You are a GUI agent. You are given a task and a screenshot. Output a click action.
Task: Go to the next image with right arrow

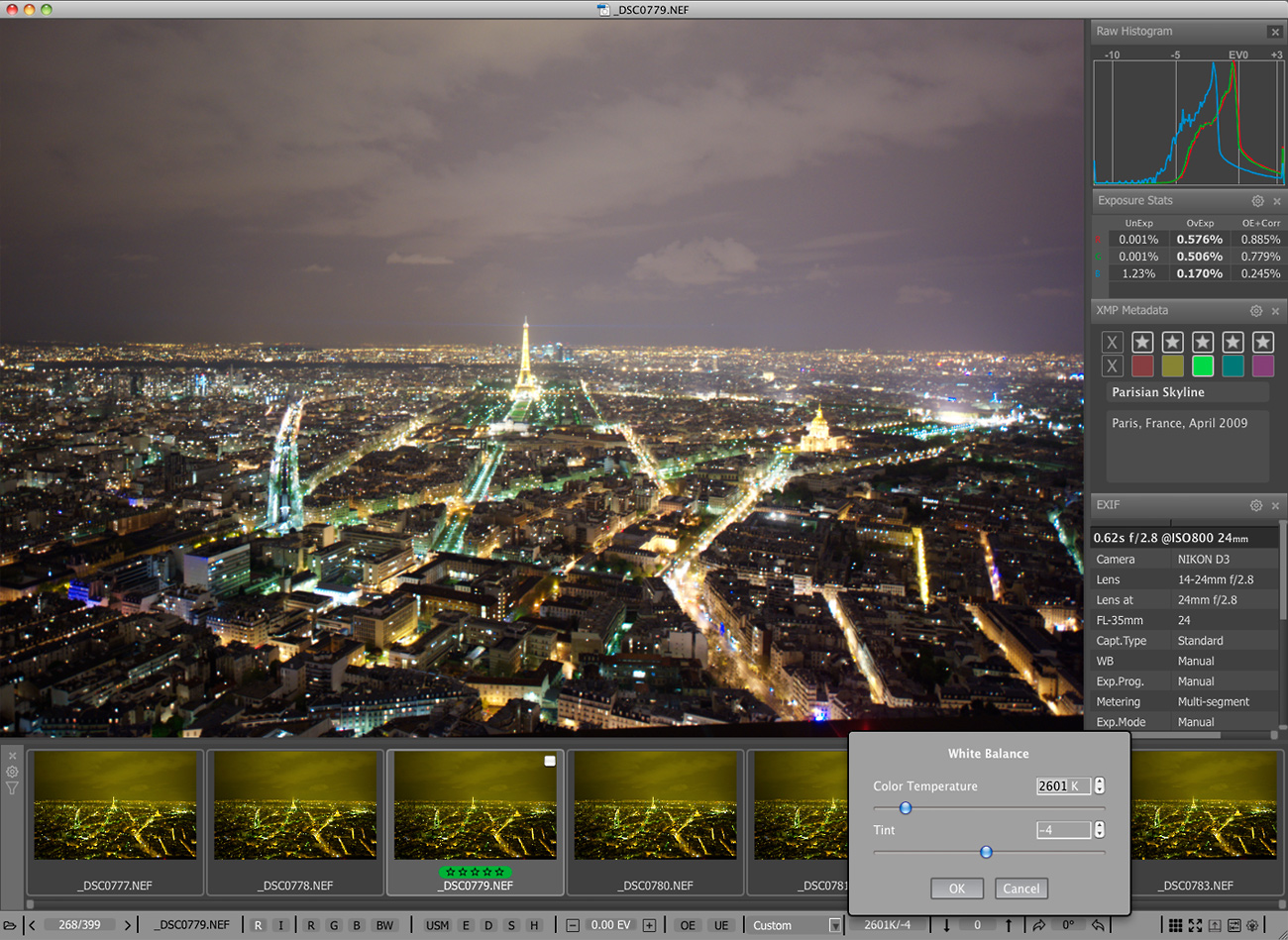tap(128, 925)
